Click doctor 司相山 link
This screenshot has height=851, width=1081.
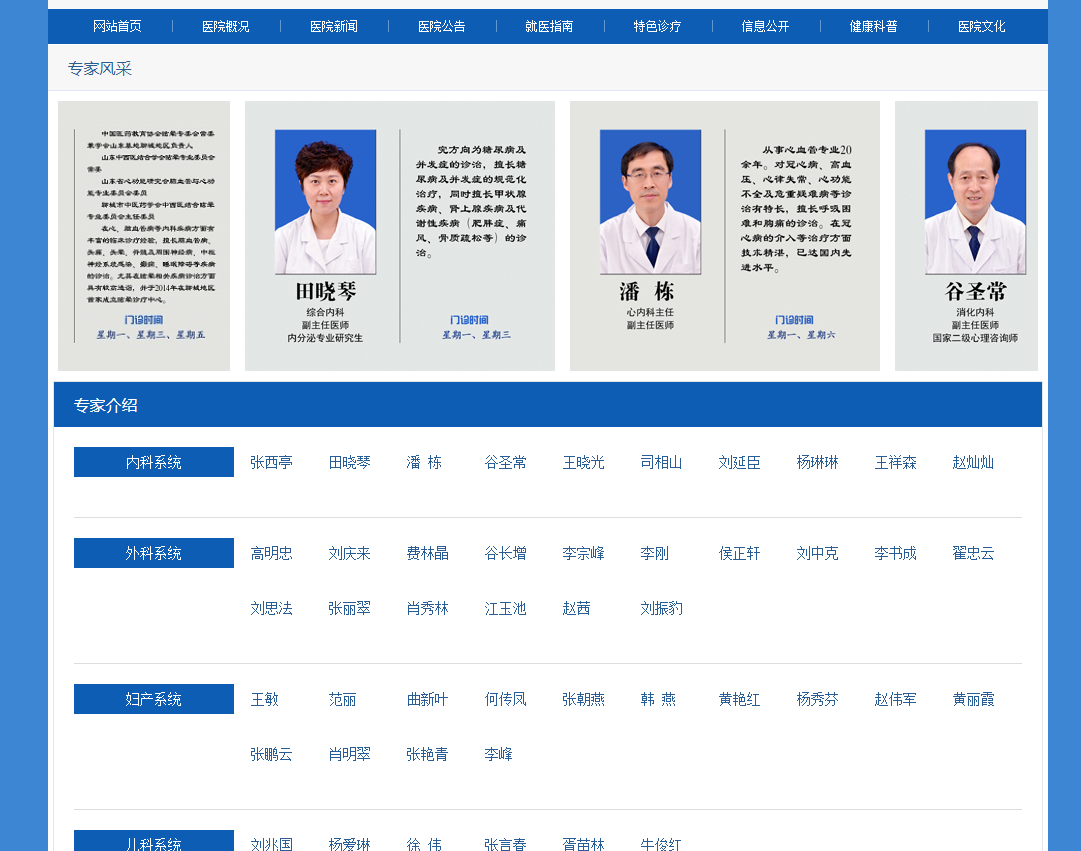(x=661, y=462)
